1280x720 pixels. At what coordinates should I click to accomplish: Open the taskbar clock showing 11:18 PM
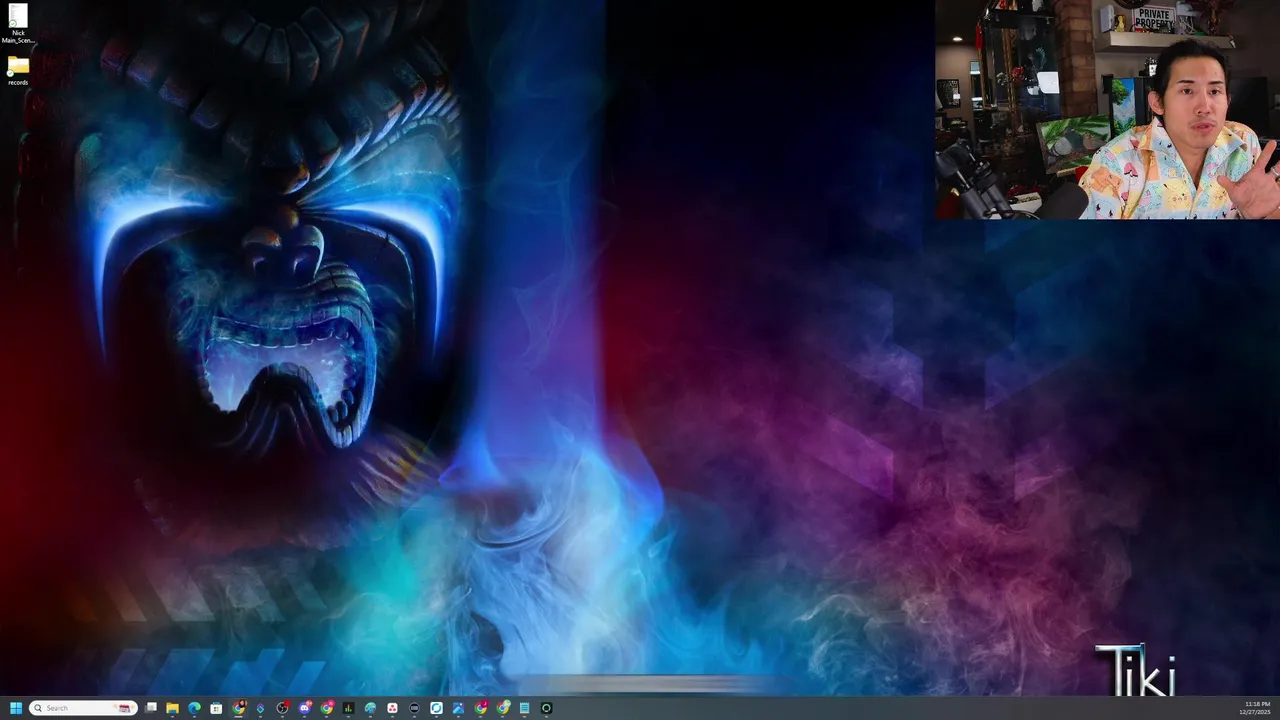click(x=1256, y=708)
